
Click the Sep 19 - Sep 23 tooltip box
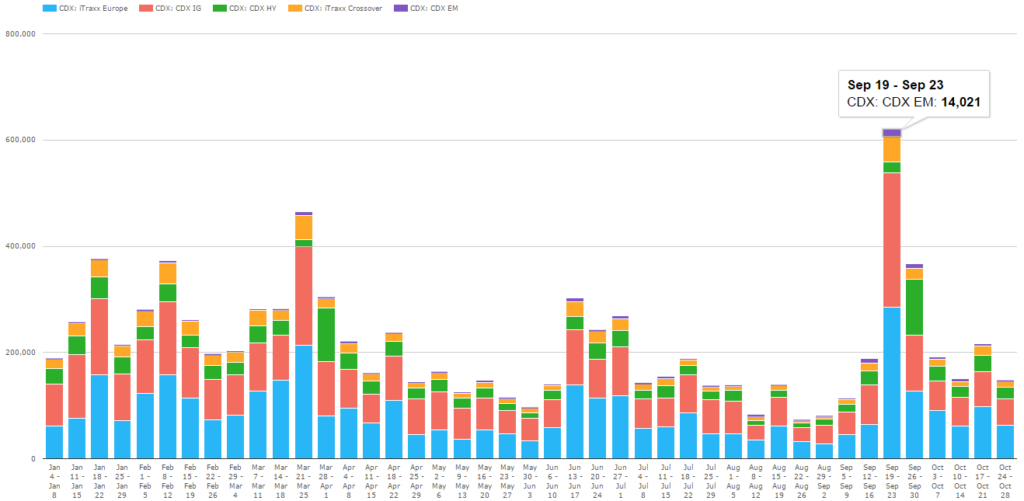point(914,93)
